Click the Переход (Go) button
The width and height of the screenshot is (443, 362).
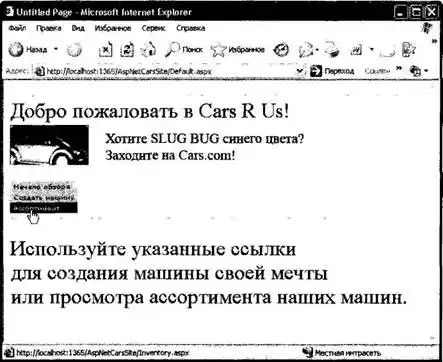coord(332,71)
